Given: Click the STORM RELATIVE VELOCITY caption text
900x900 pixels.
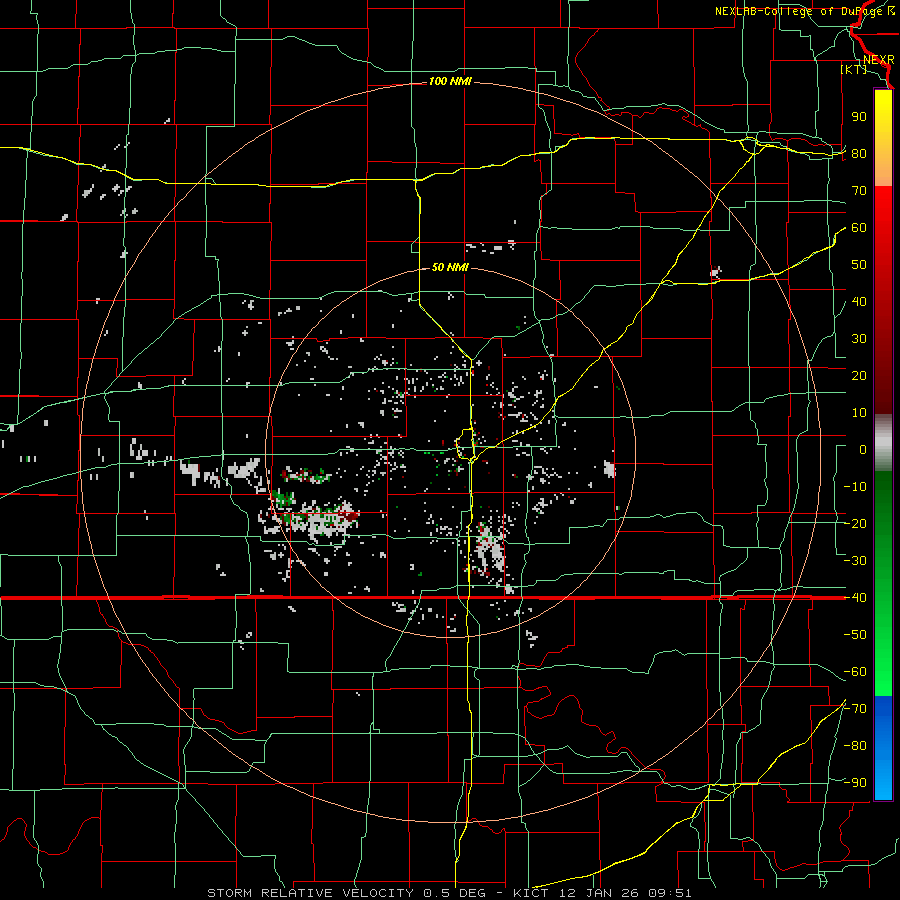Looking at the screenshot, I should tap(311, 893).
